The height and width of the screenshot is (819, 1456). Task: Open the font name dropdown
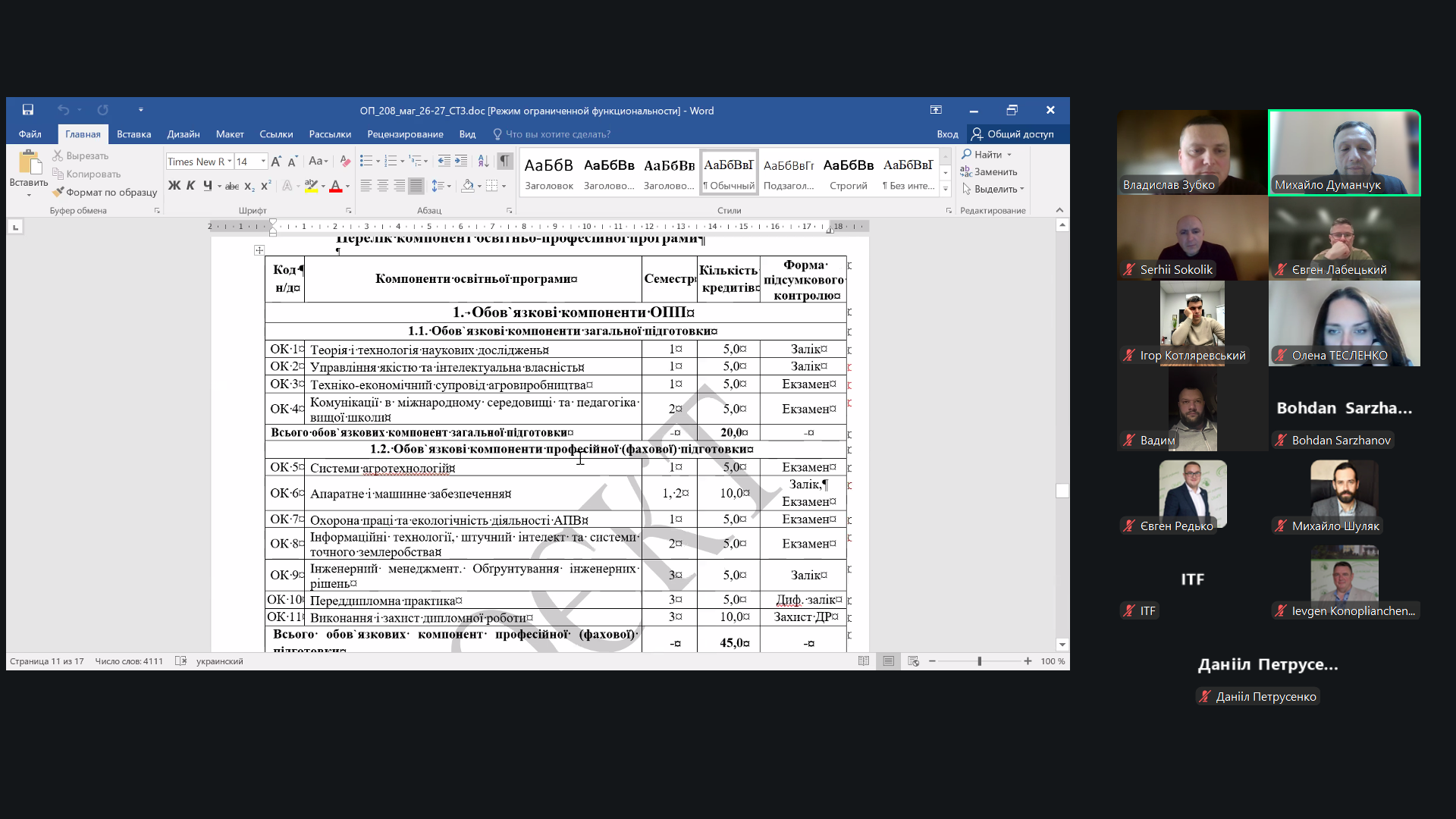[230, 162]
